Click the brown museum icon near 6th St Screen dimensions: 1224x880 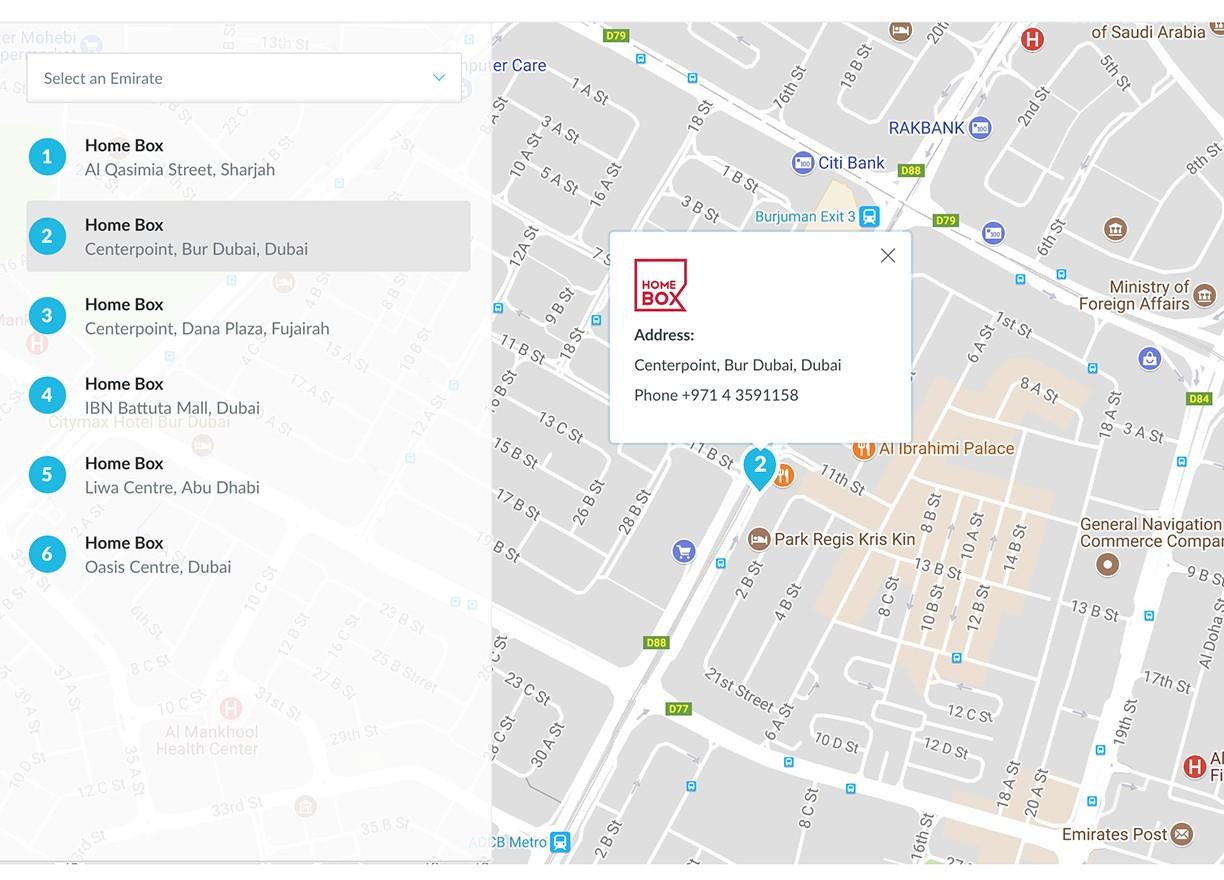point(1115,230)
